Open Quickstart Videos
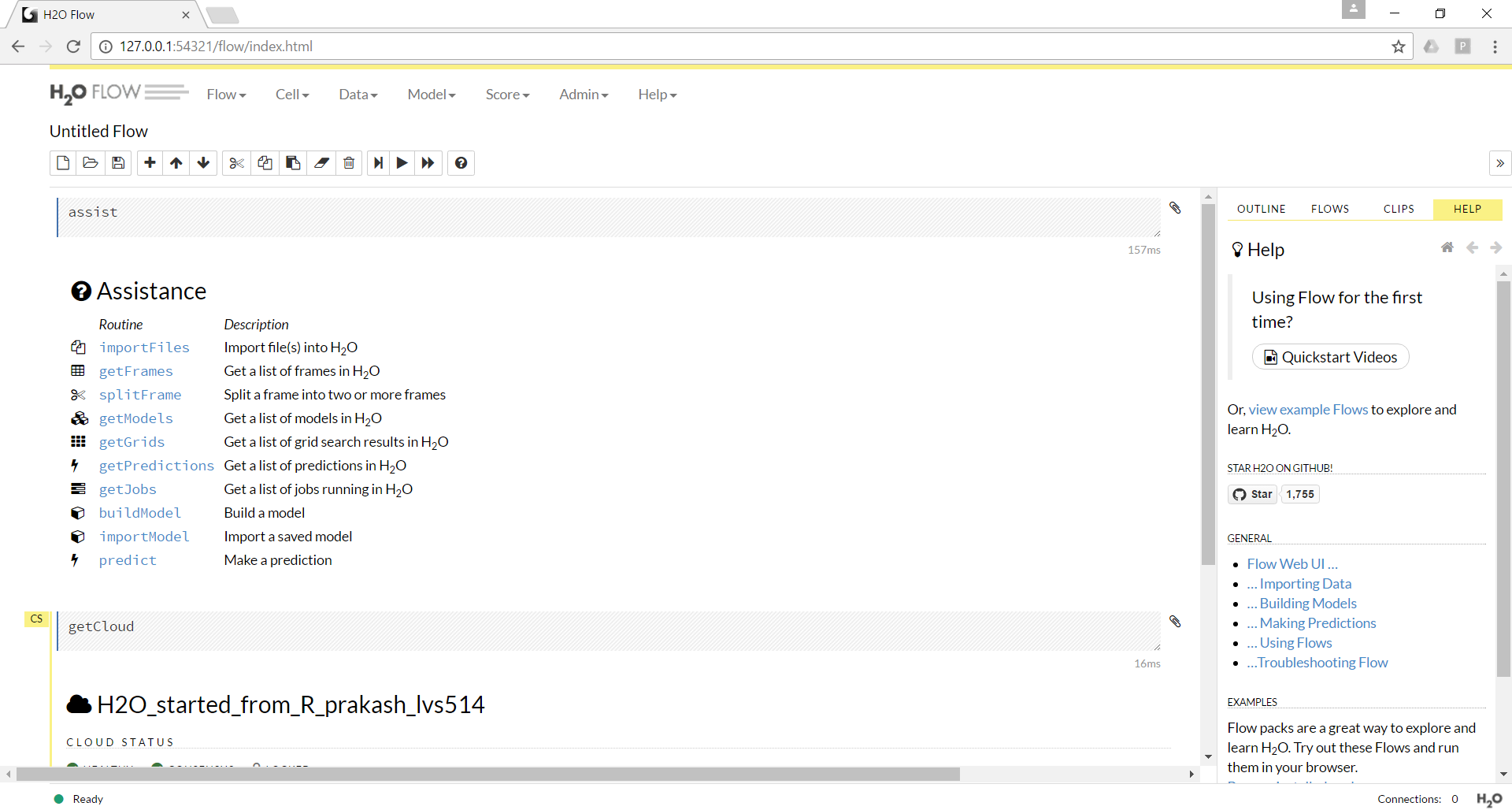 (1330, 357)
